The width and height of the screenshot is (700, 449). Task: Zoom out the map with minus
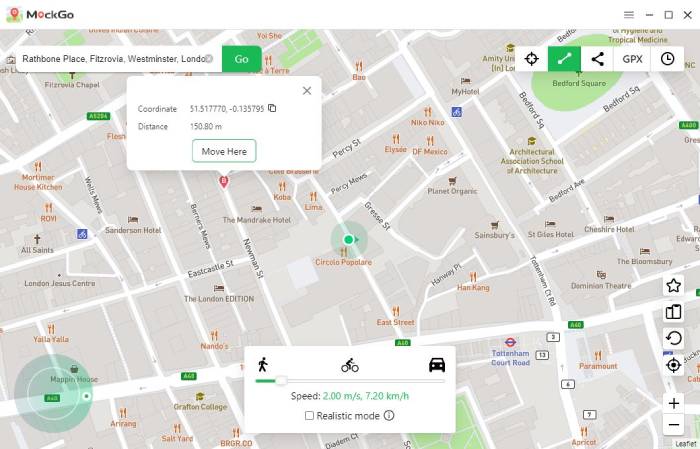pos(674,424)
